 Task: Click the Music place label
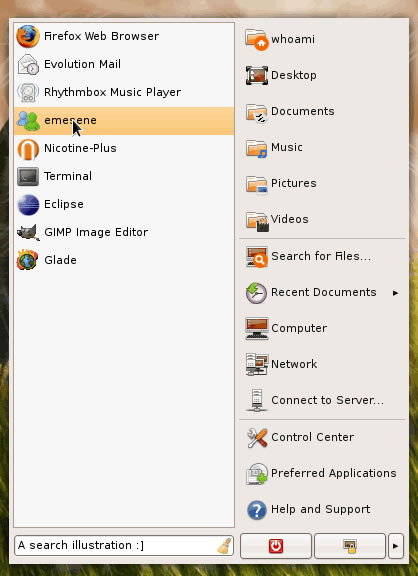pos(287,147)
